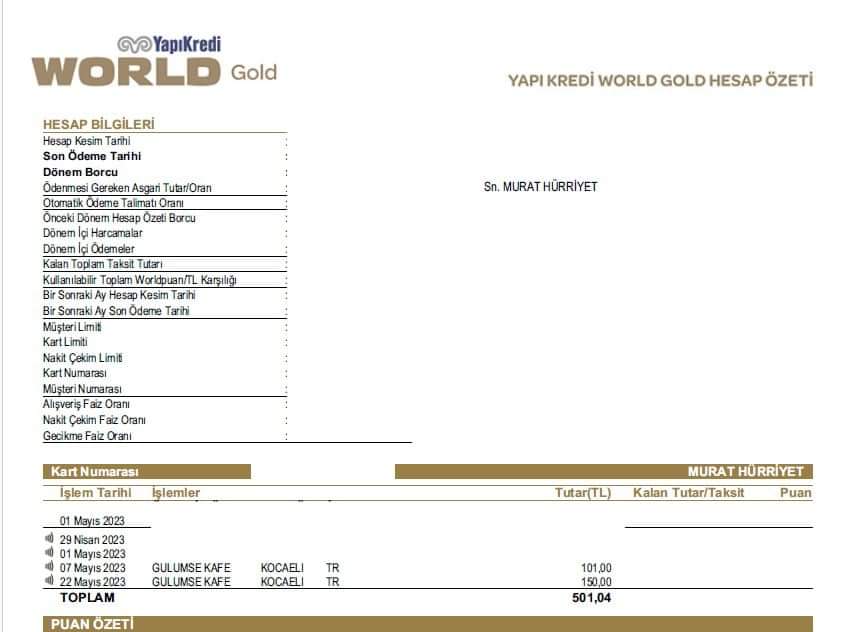Image resolution: width=853 pixels, height=632 pixels.
Task: Click the Son Ödeme Tarihi label
Action: pos(92,156)
